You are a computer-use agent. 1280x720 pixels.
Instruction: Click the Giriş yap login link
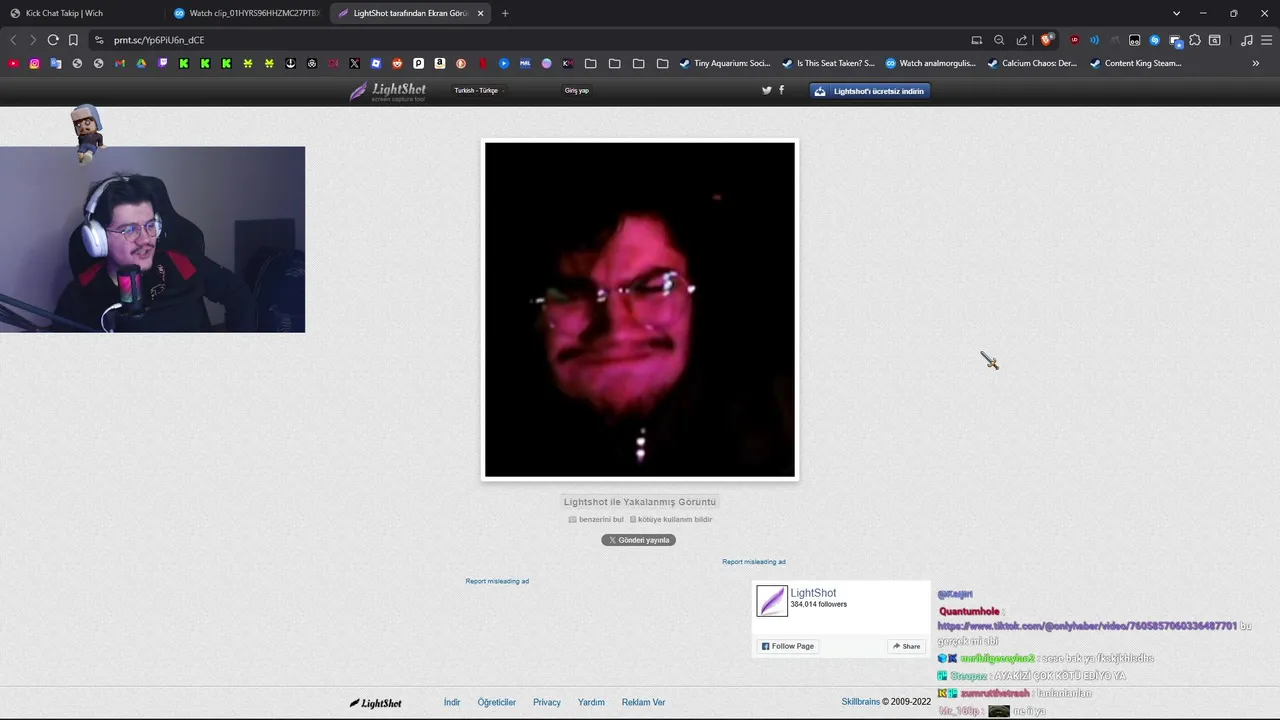(x=577, y=90)
